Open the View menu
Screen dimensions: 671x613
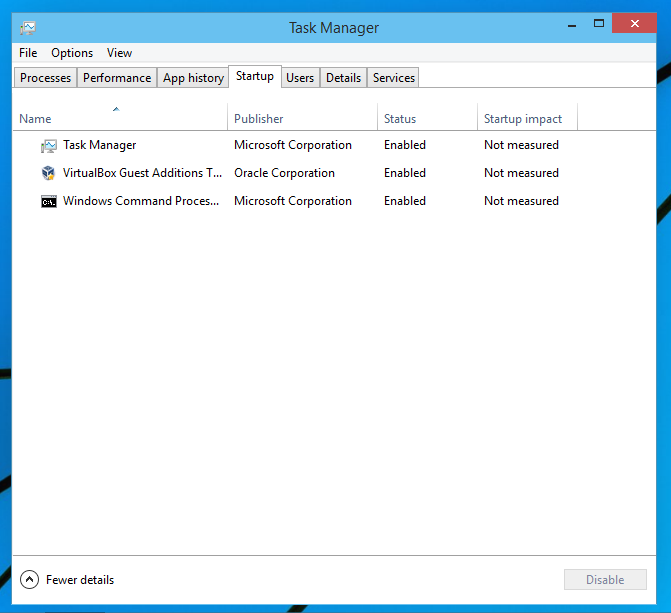tap(119, 53)
